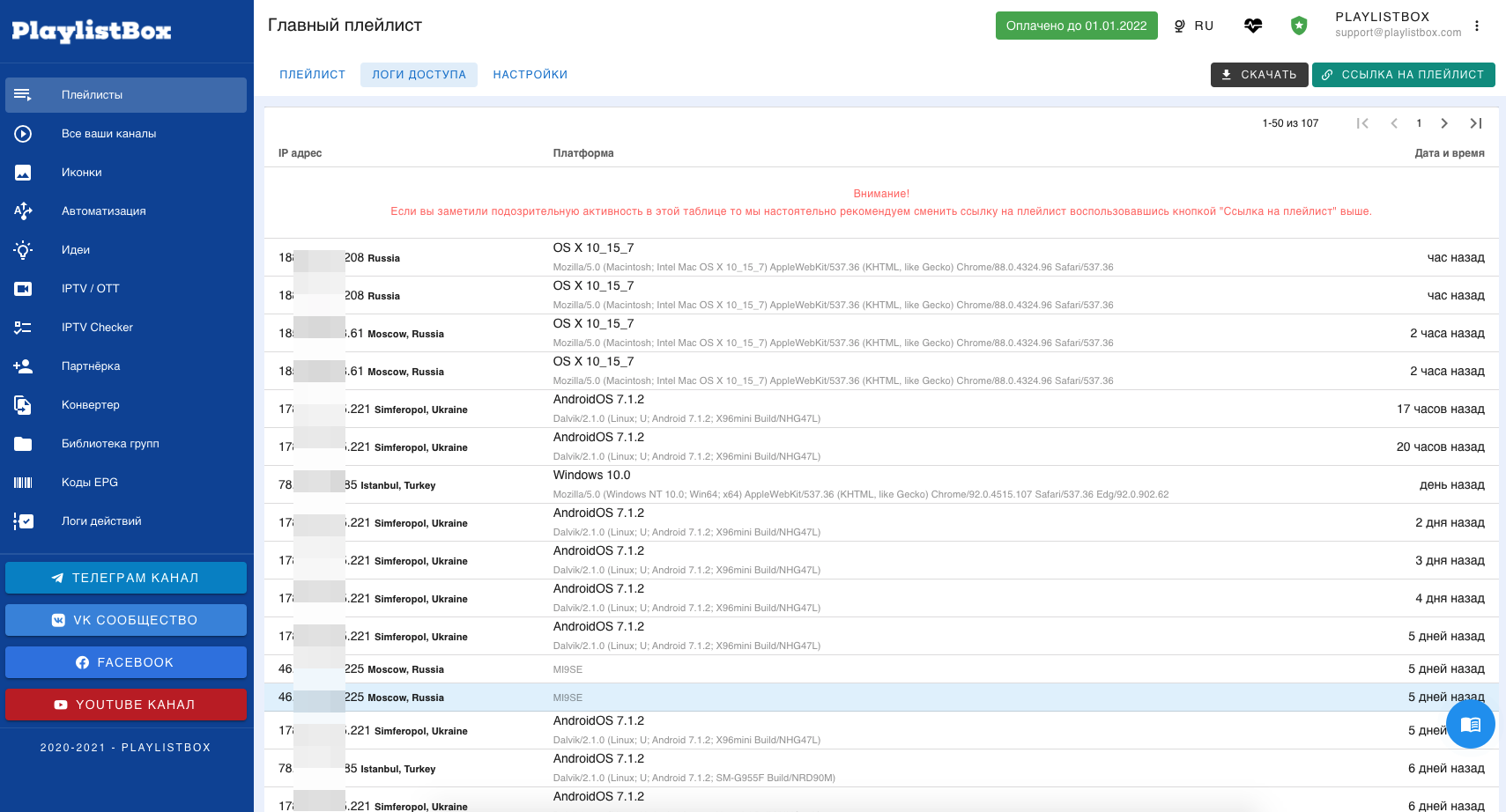Image resolution: width=1506 pixels, height=812 pixels.
Task: Open the ТЕЛЕГРАМ КАНАЛ button
Action: 126,578
